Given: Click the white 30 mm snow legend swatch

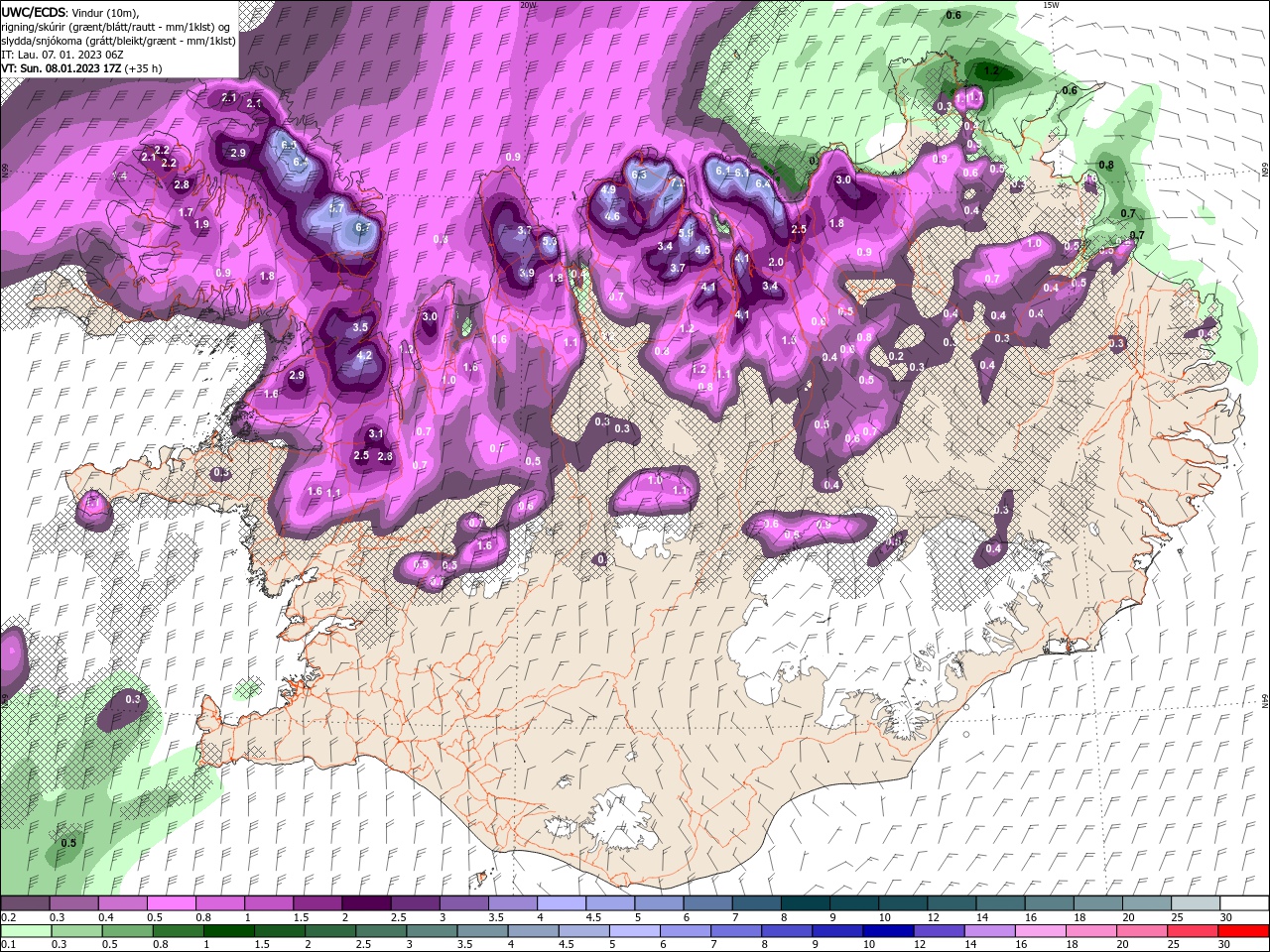Looking at the screenshot, I should [x=1243, y=903].
